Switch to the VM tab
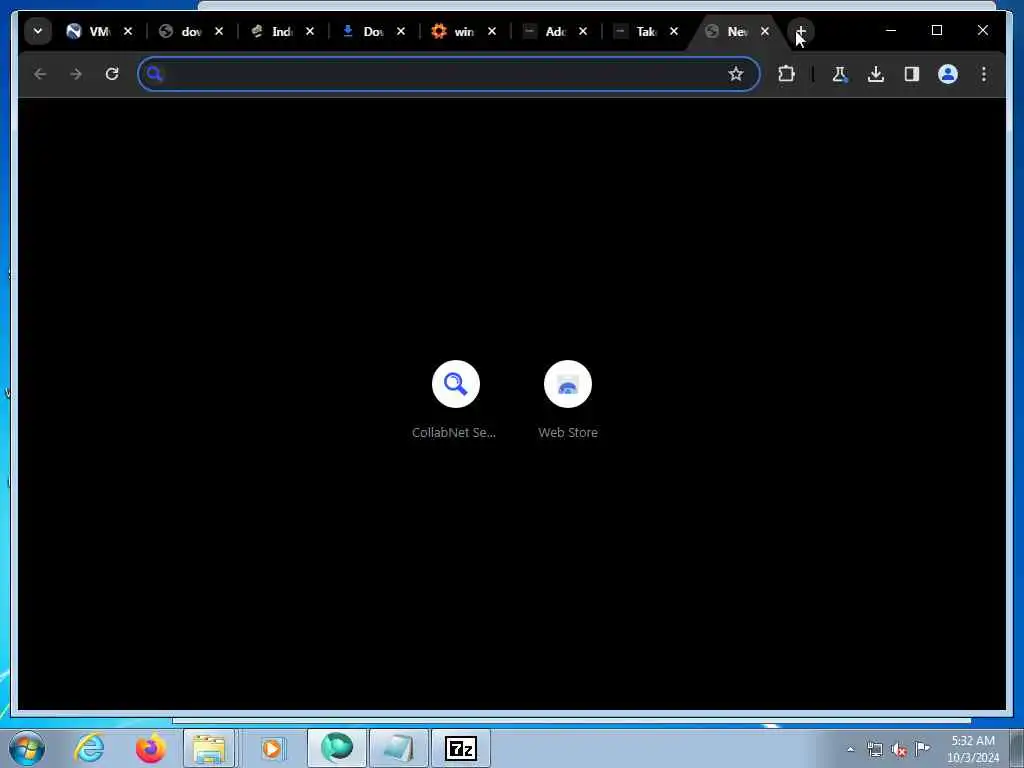 [x=88, y=31]
